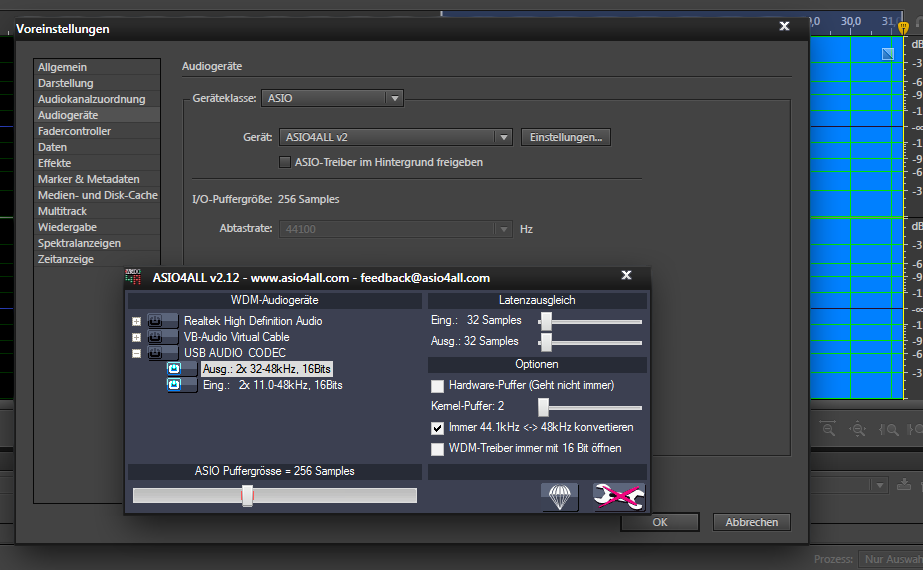Click the Latenzausgleich header

point(537,300)
